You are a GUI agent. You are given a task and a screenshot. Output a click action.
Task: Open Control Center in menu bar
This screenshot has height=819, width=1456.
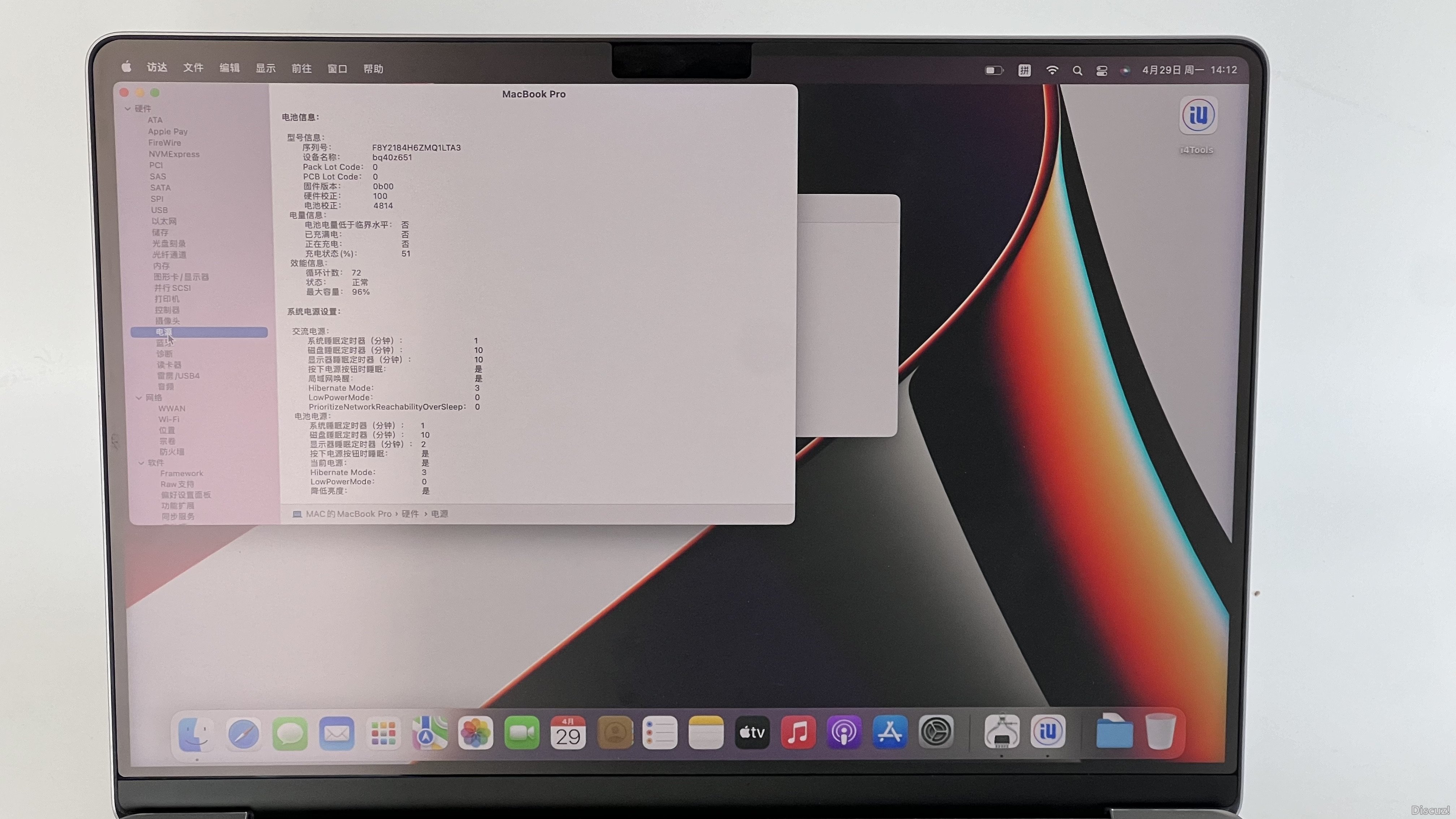1102,71
